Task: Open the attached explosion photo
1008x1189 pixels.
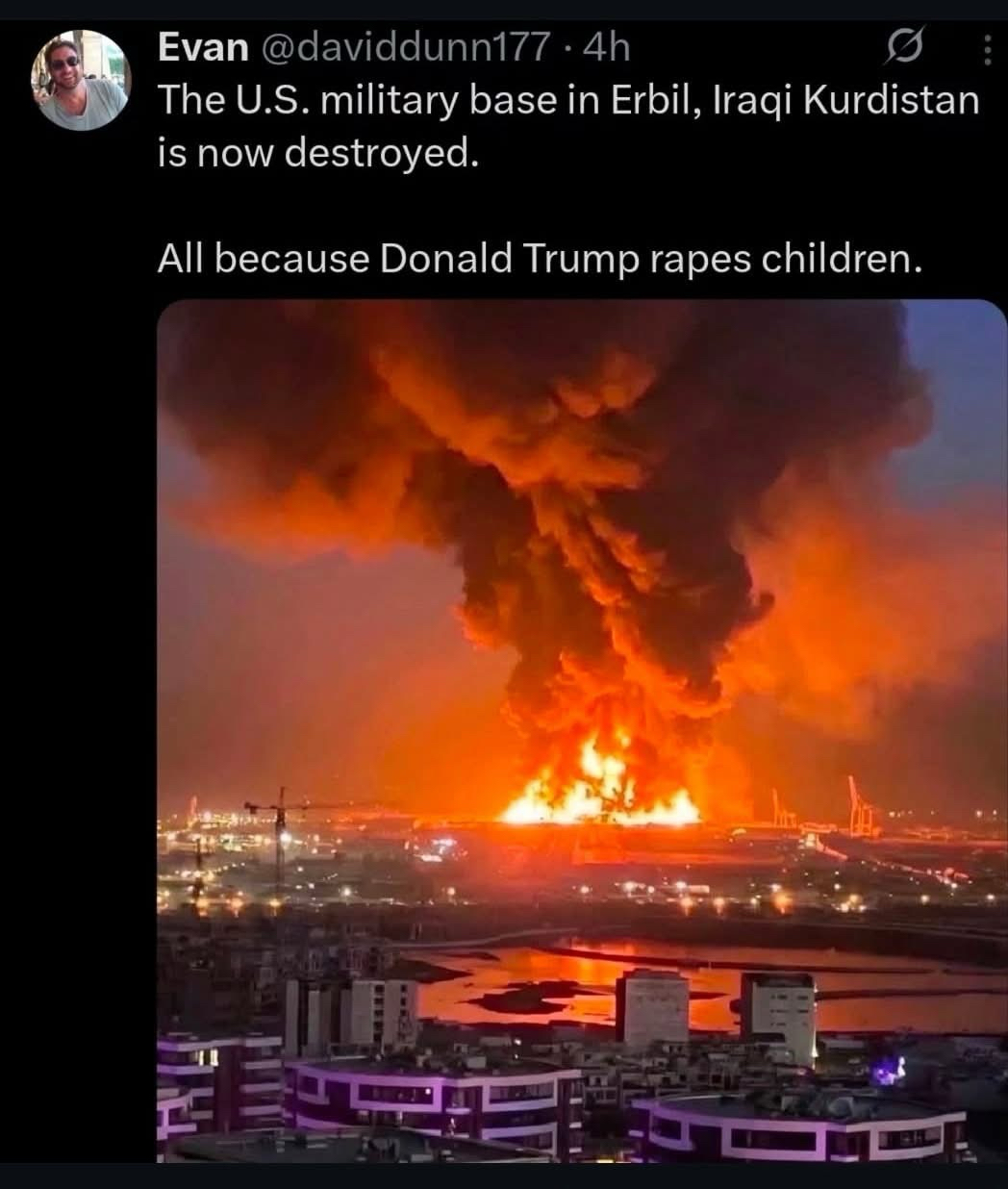Action: tap(582, 732)
